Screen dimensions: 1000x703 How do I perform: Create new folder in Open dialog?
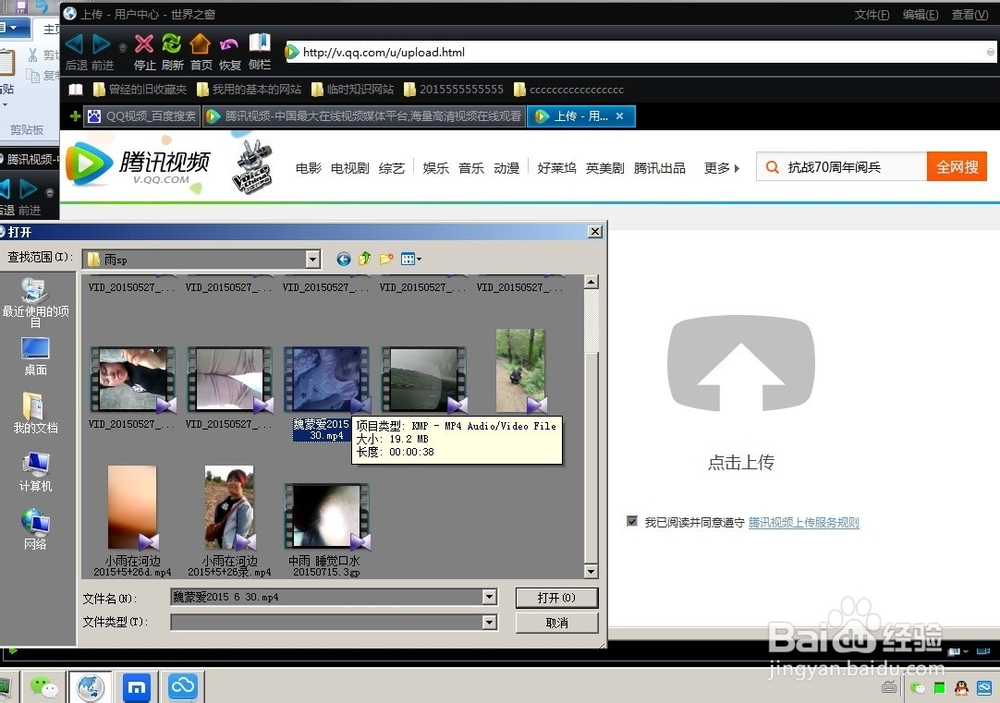coord(386,258)
